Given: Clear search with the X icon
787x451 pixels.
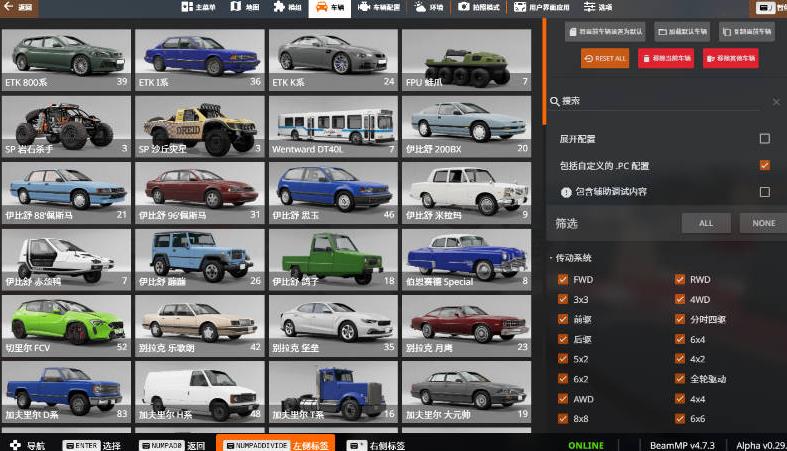Looking at the screenshot, I should pos(776,102).
